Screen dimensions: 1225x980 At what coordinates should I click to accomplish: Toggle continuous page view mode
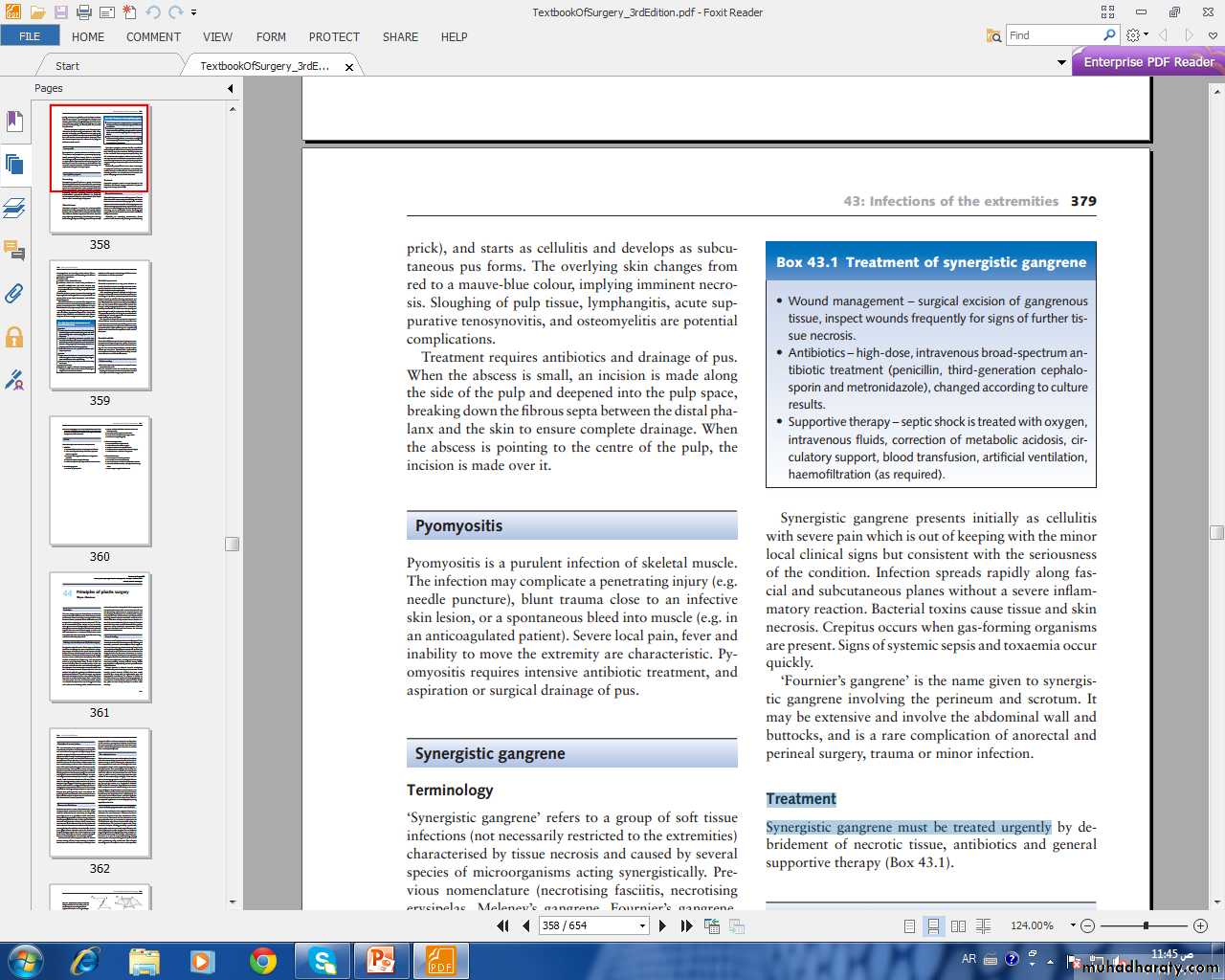click(x=933, y=925)
